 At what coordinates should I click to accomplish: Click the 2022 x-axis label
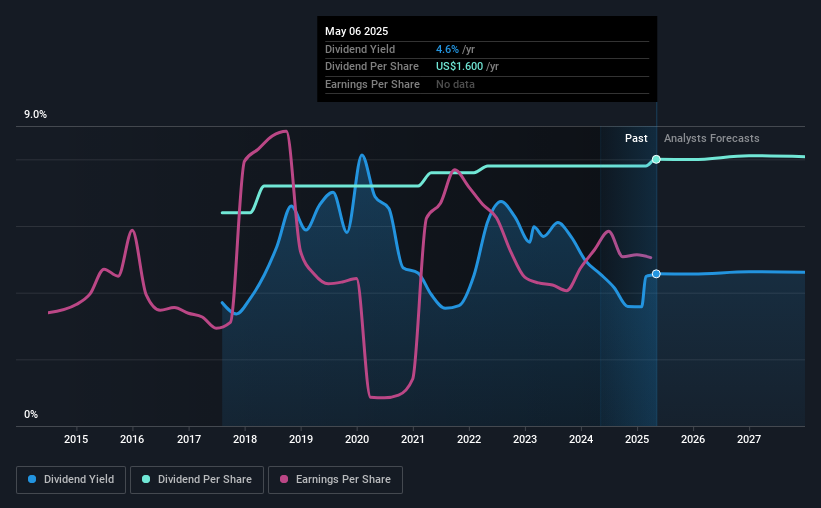point(469,439)
